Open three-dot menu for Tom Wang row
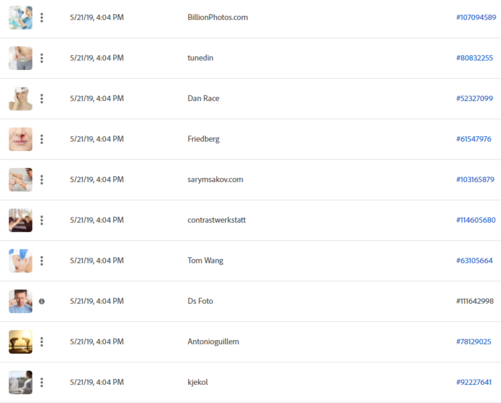This screenshot has width=501, height=403. point(42,261)
